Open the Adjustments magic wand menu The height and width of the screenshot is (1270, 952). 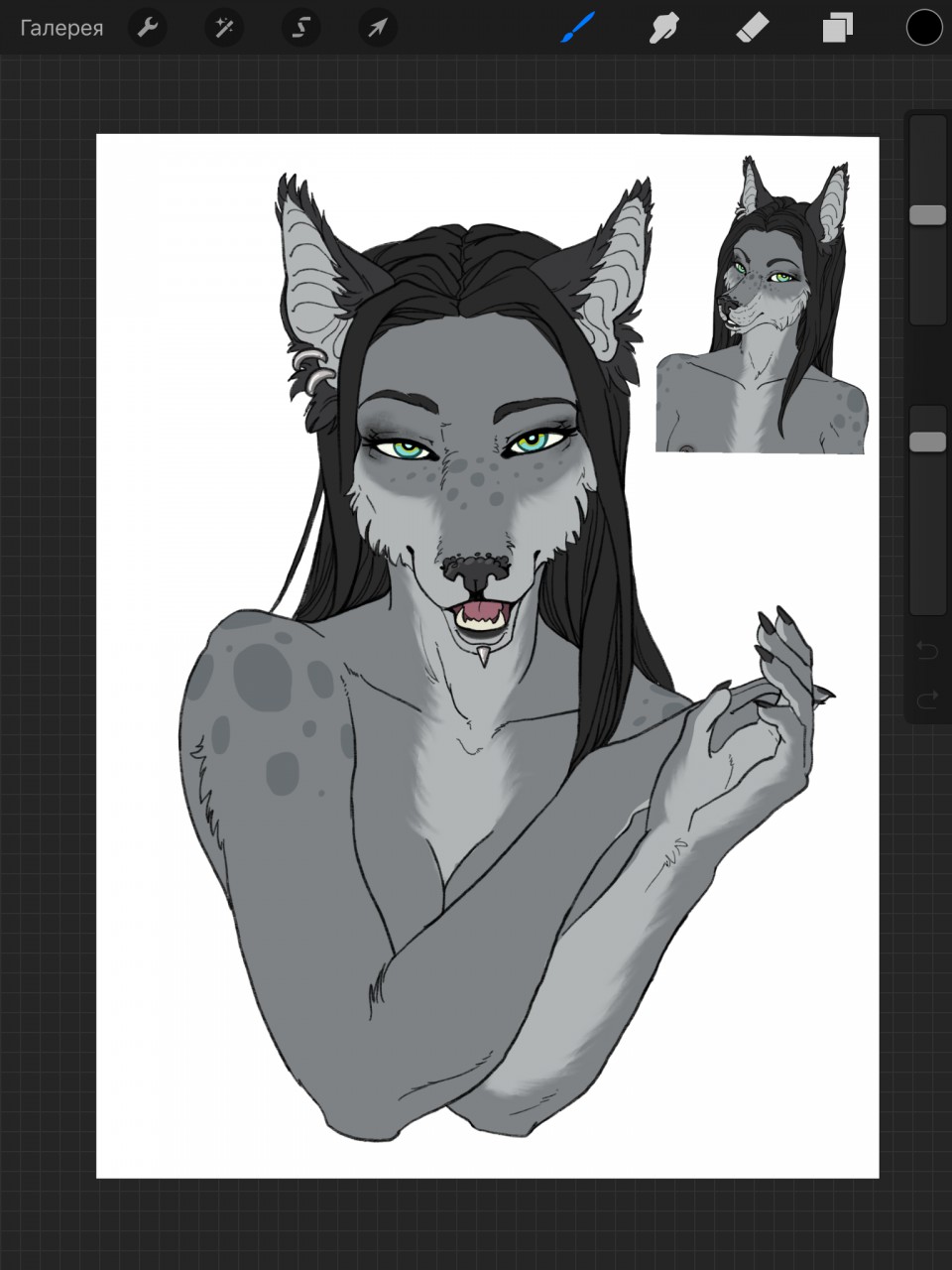click(224, 28)
